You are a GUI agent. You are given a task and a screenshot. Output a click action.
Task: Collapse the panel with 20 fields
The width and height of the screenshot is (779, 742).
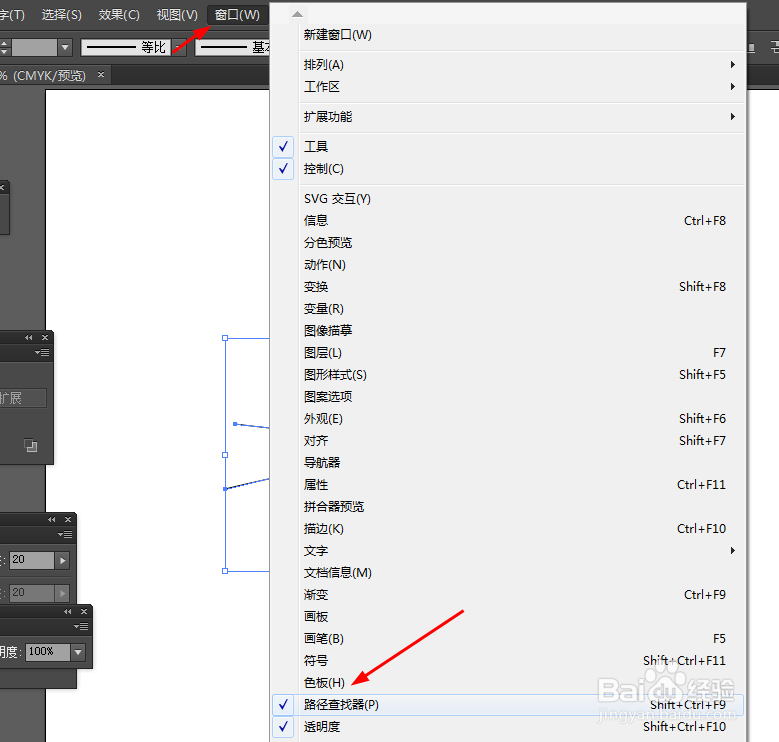tap(52, 519)
